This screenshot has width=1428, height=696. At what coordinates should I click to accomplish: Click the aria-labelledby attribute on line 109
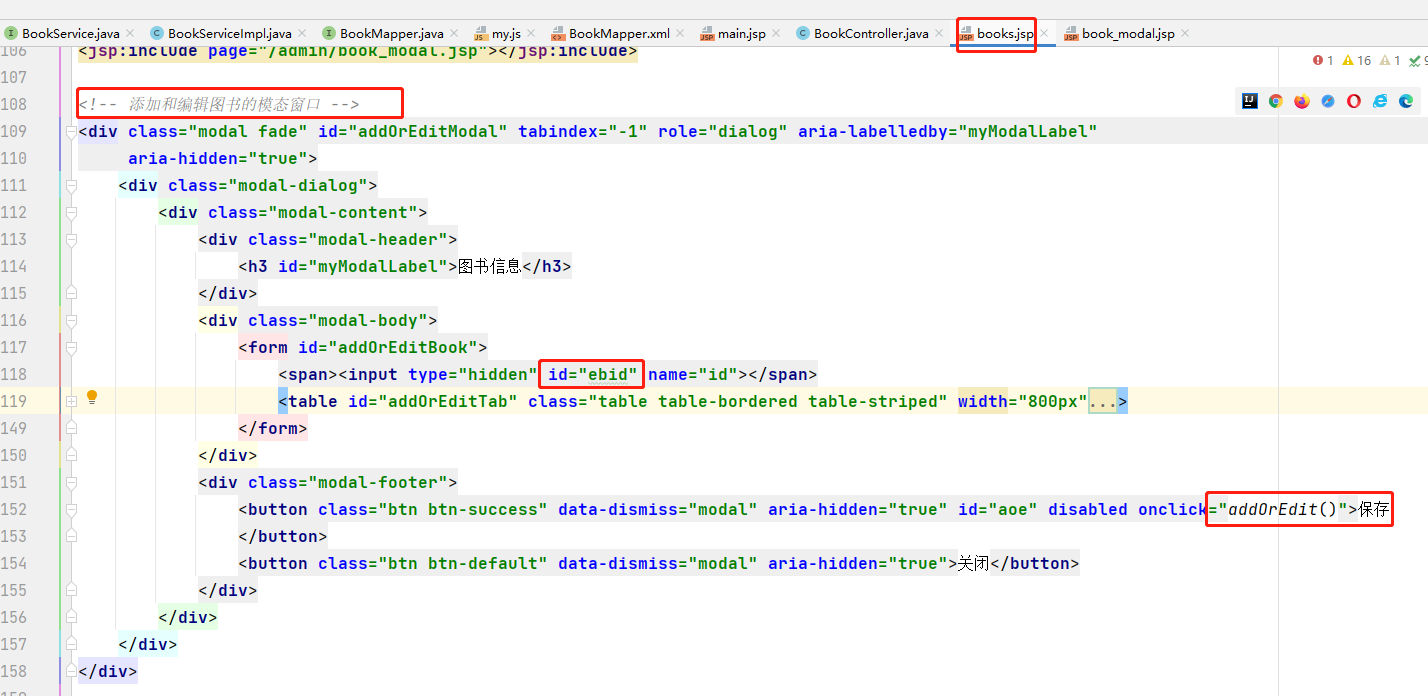pos(948,131)
